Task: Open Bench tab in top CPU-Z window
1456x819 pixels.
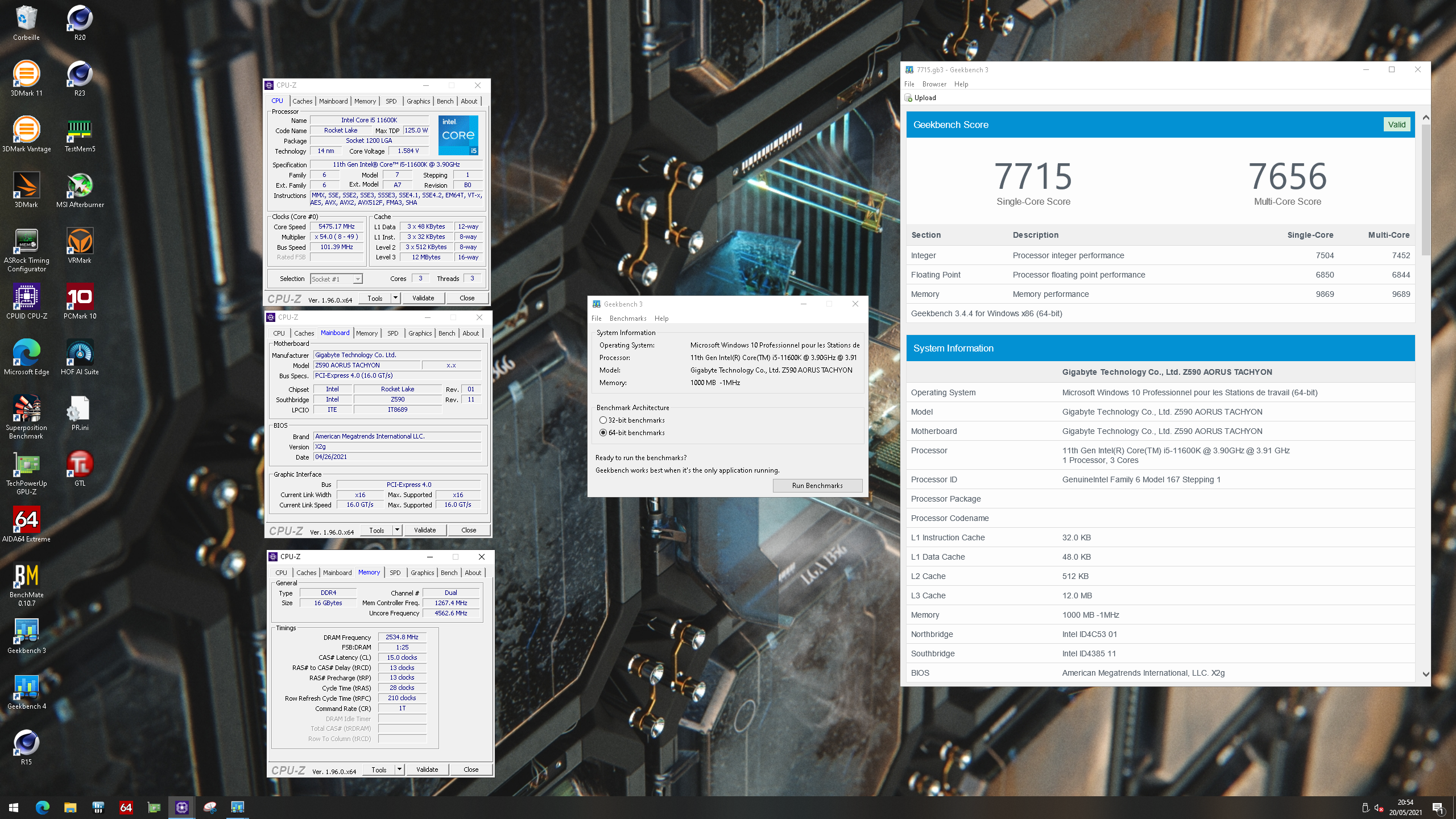Action: click(x=445, y=101)
